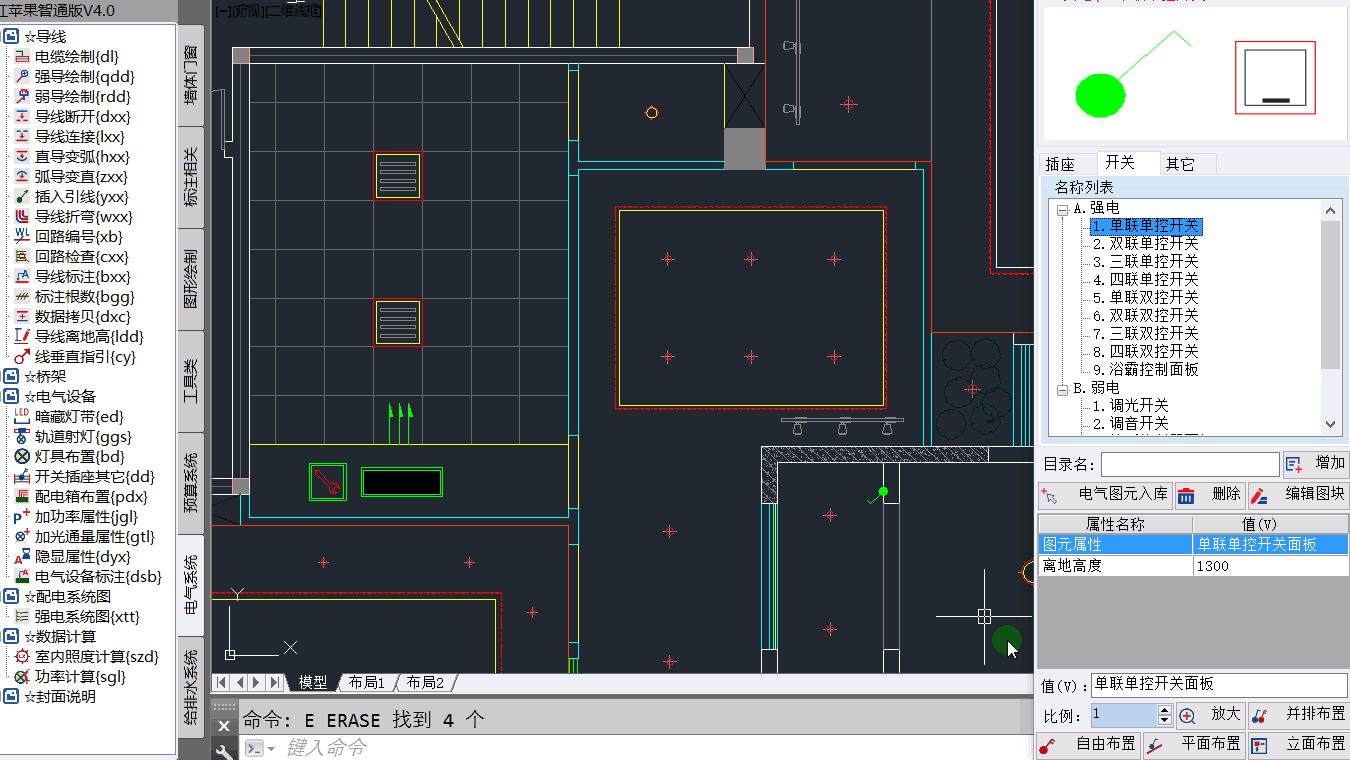Click the 电气图元入库 button
This screenshot has width=1350, height=760.
[1105, 494]
